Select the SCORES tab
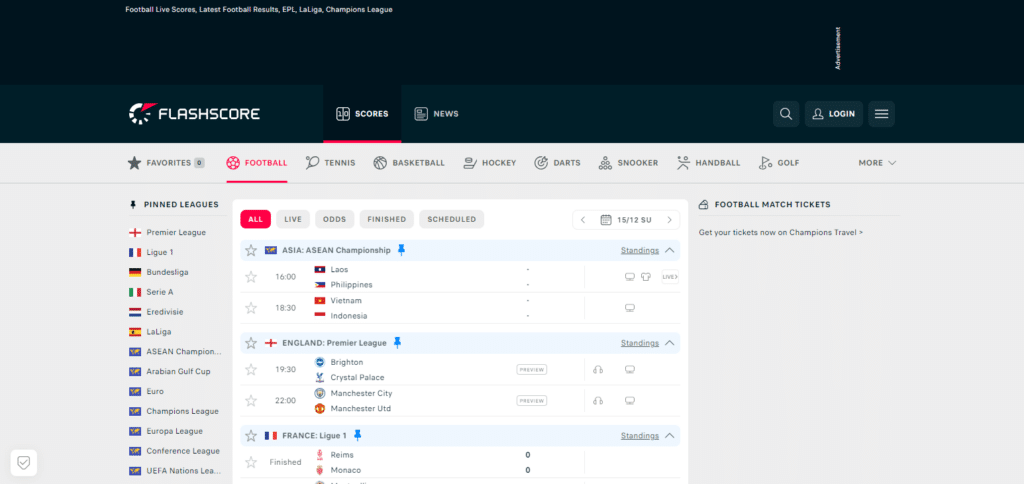 click(x=362, y=114)
